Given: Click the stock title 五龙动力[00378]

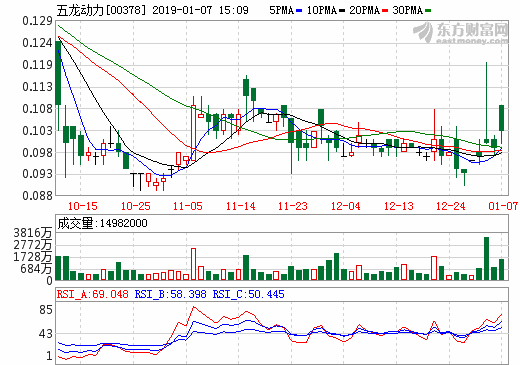Looking at the screenshot, I should coord(101,11).
